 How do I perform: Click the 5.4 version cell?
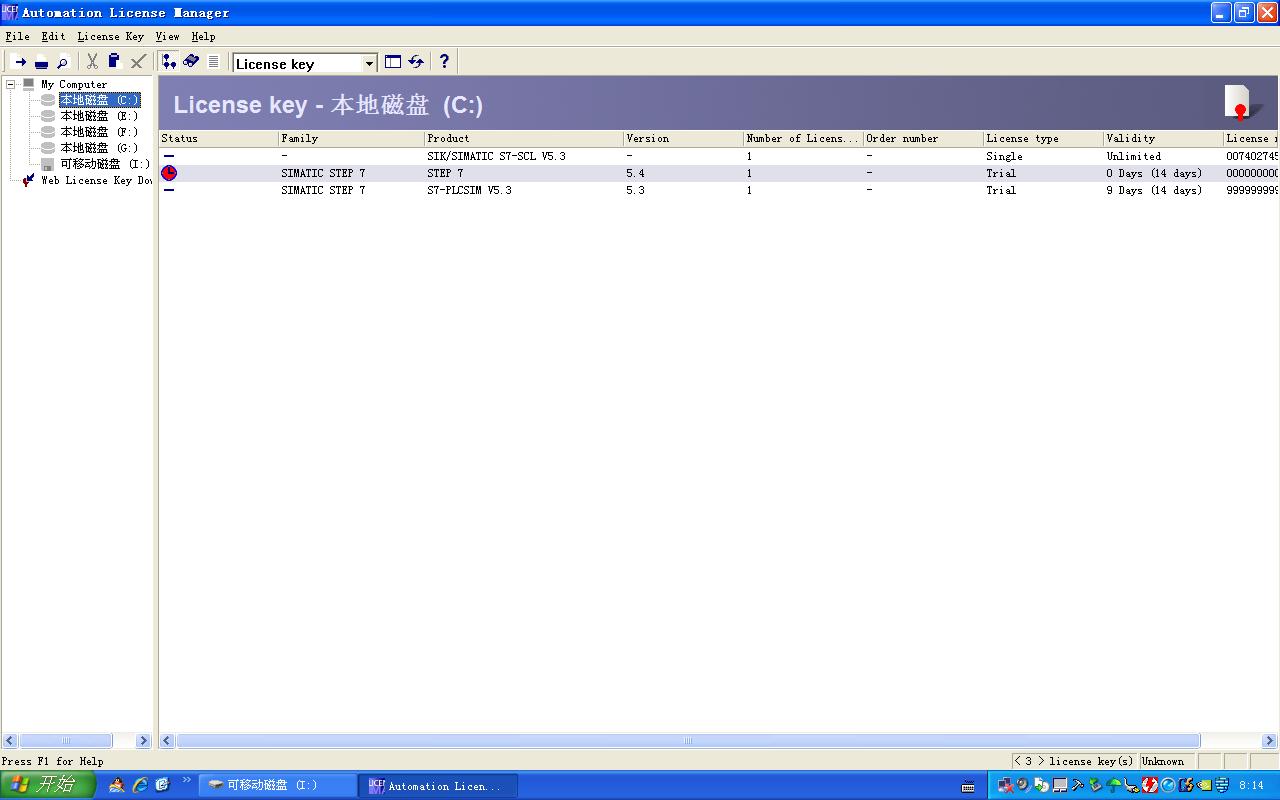636,173
